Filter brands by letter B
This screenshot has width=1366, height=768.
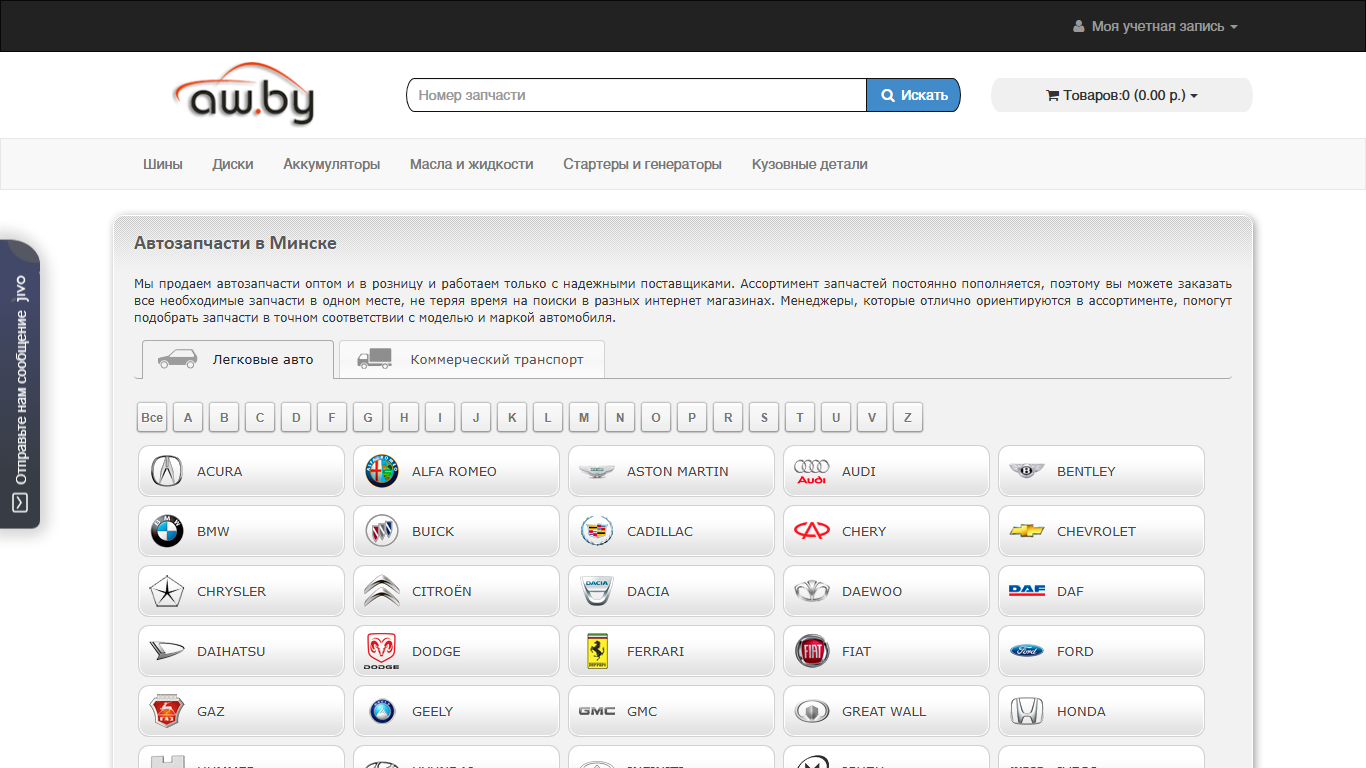click(224, 417)
